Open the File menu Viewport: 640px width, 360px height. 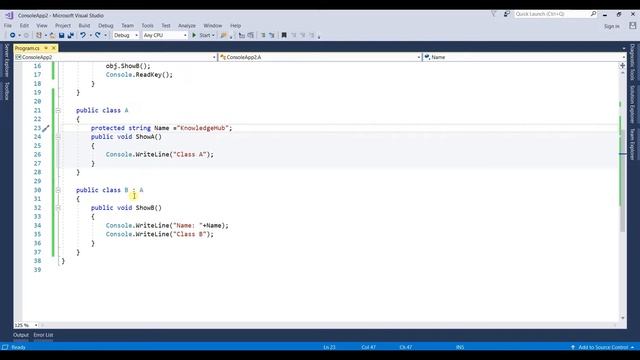point(8,26)
